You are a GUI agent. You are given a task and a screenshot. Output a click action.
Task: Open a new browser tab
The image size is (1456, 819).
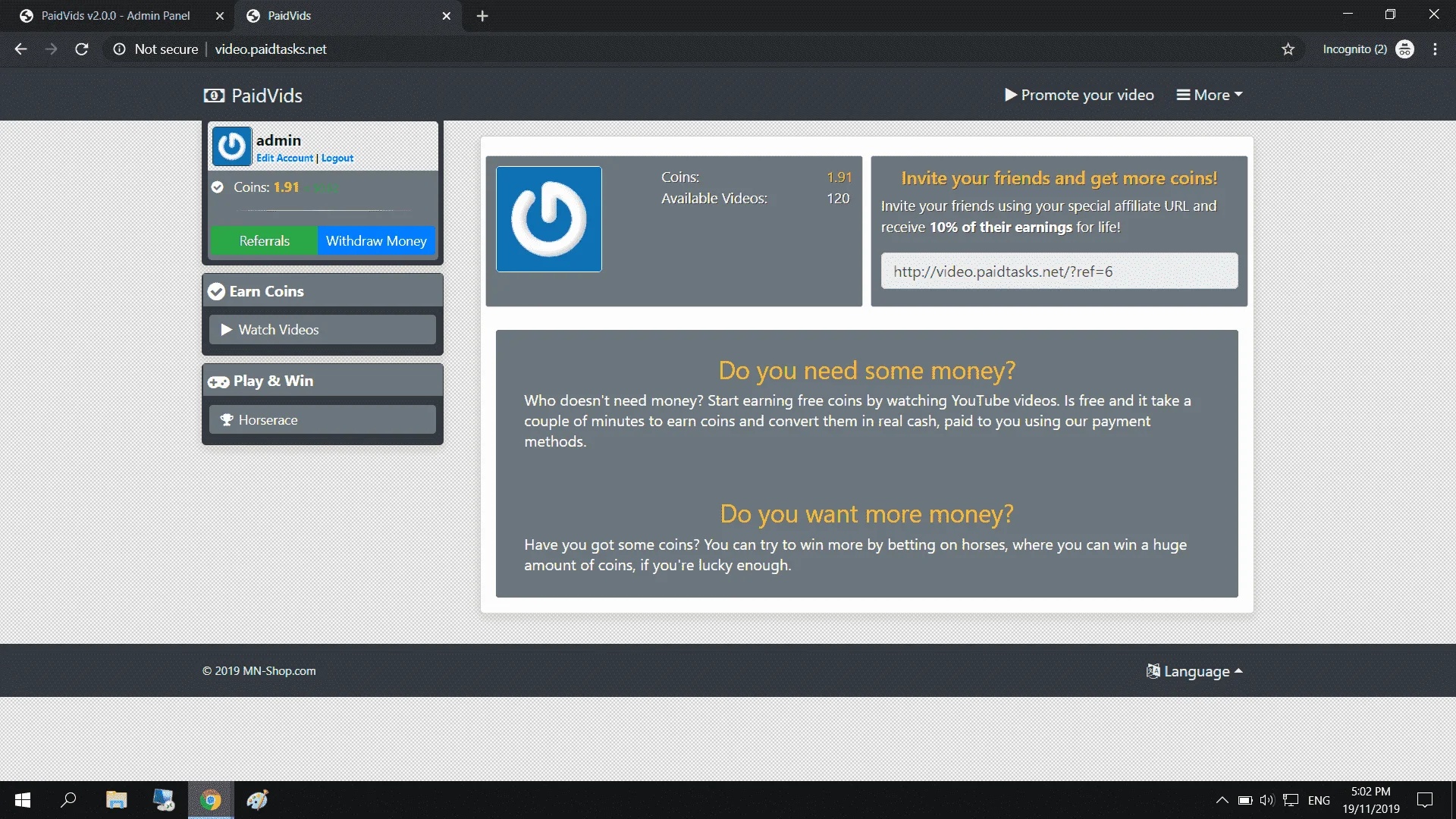pyautogui.click(x=482, y=16)
